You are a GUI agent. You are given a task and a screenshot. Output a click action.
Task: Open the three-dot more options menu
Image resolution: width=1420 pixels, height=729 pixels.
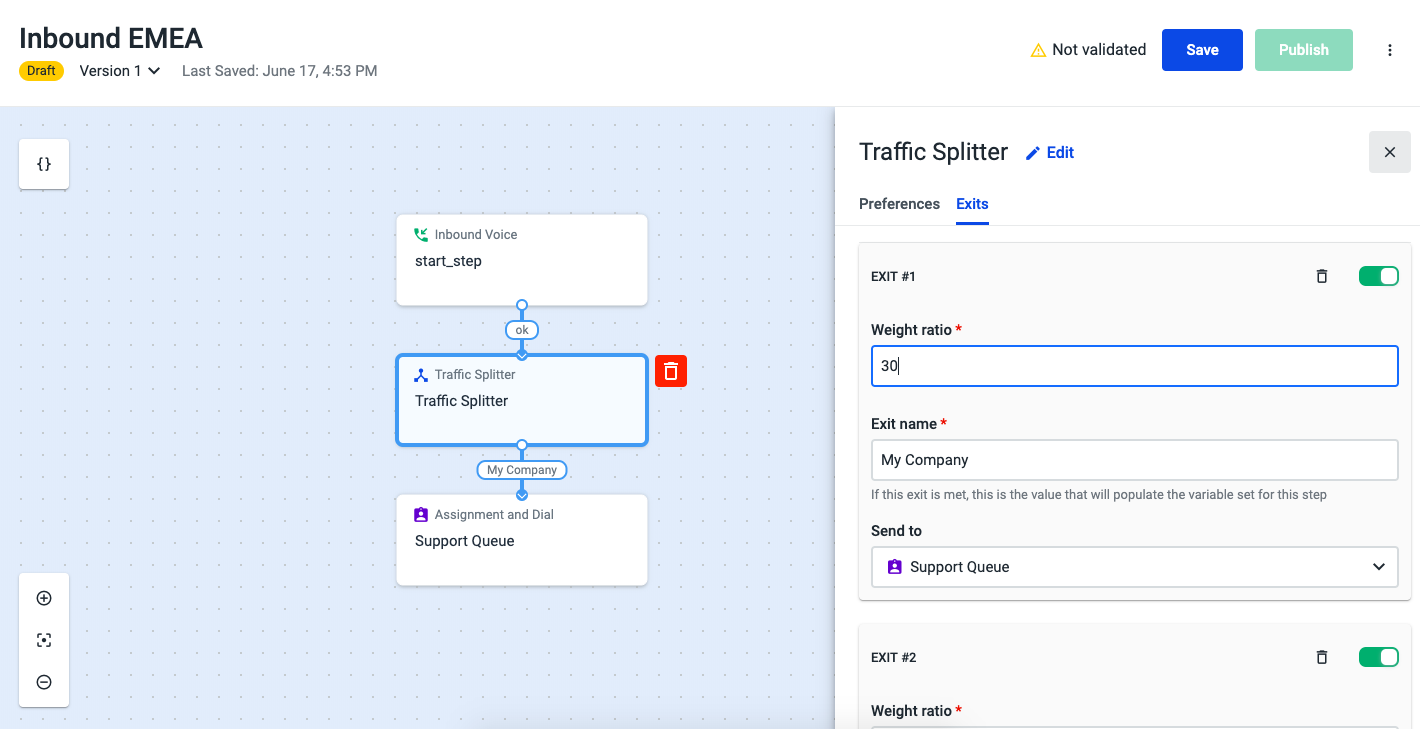[x=1390, y=50]
